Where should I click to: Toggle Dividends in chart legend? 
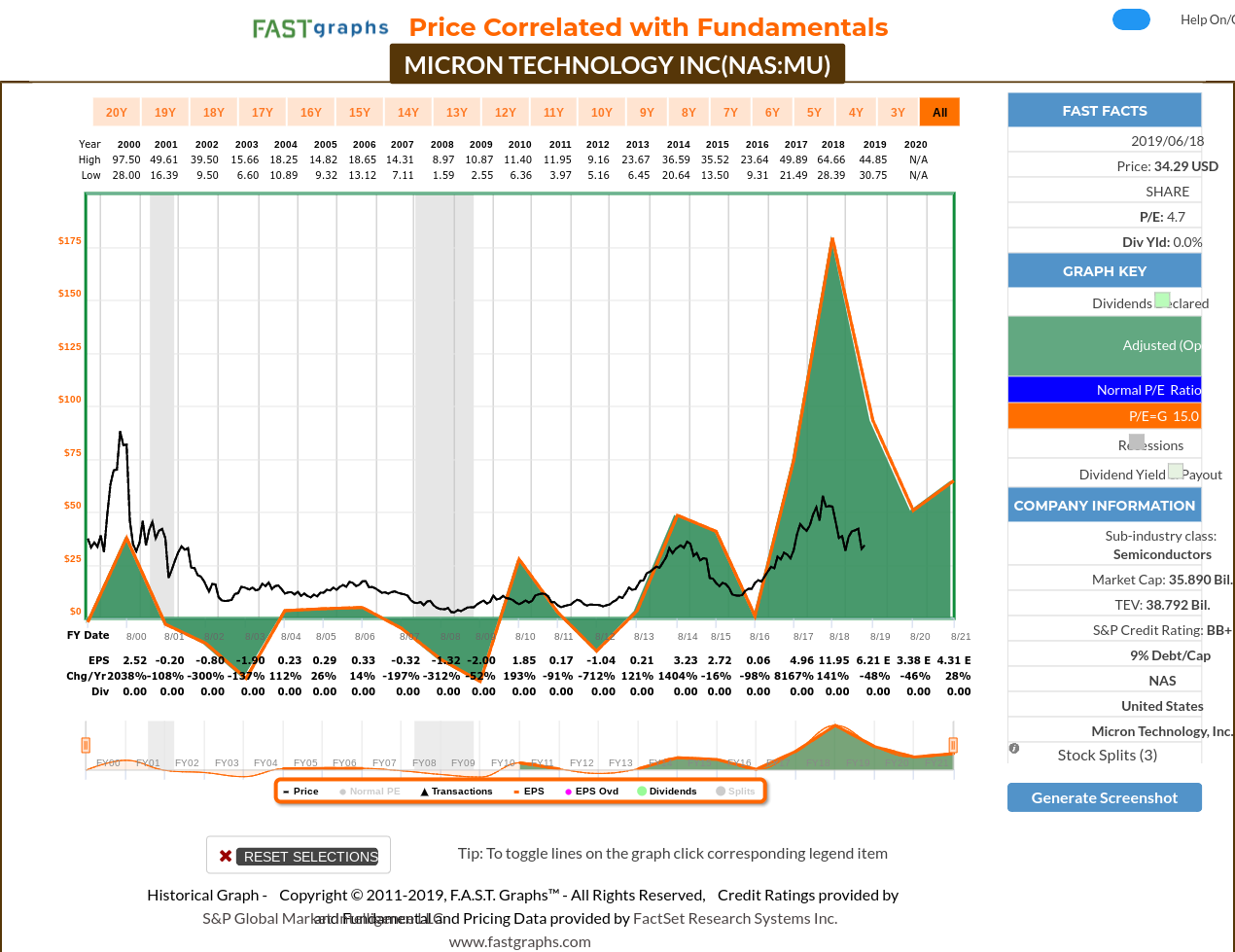point(667,792)
